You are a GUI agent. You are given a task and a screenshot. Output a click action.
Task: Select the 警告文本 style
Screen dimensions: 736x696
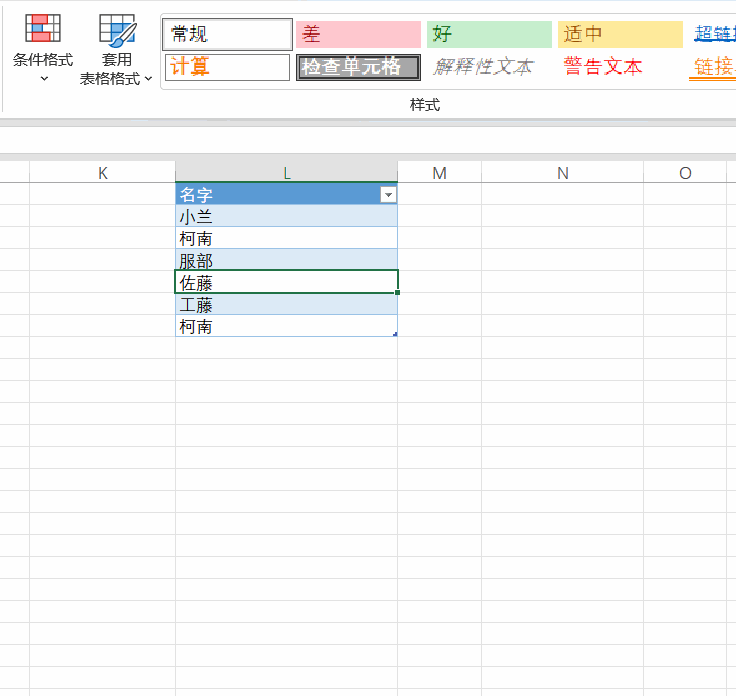click(x=603, y=68)
